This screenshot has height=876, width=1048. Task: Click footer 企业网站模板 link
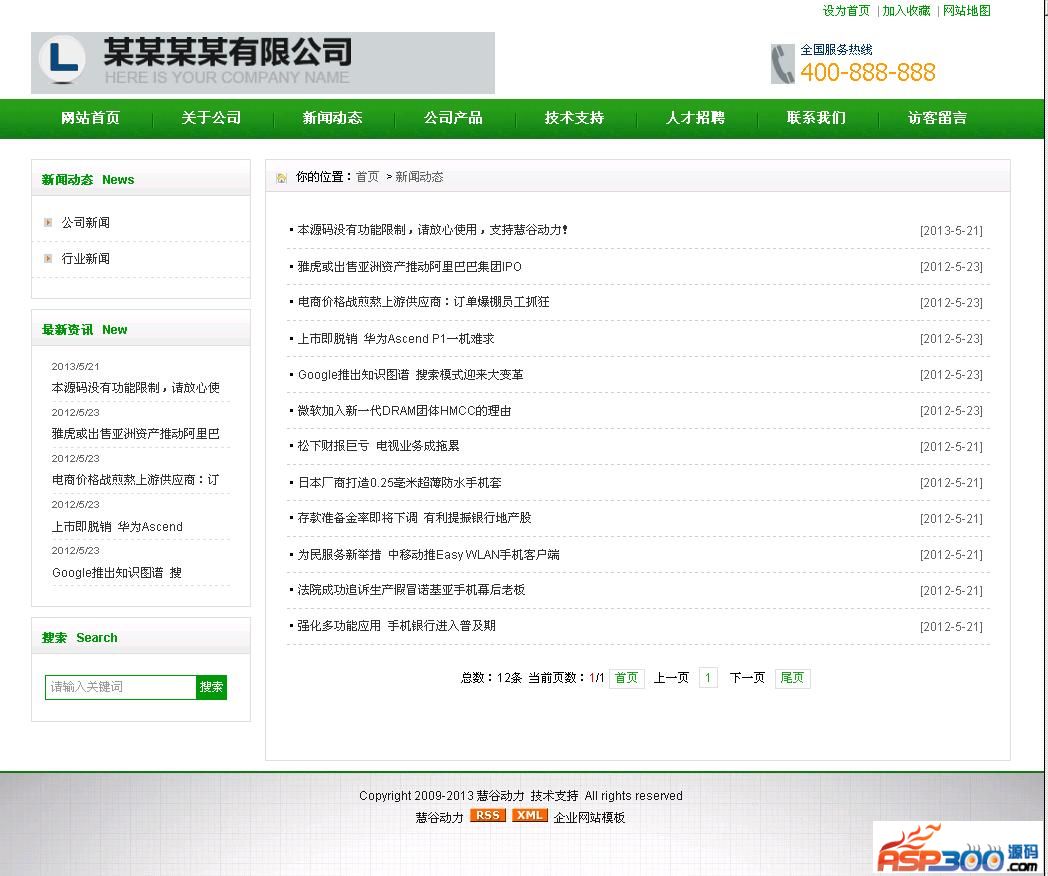point(590,818)
